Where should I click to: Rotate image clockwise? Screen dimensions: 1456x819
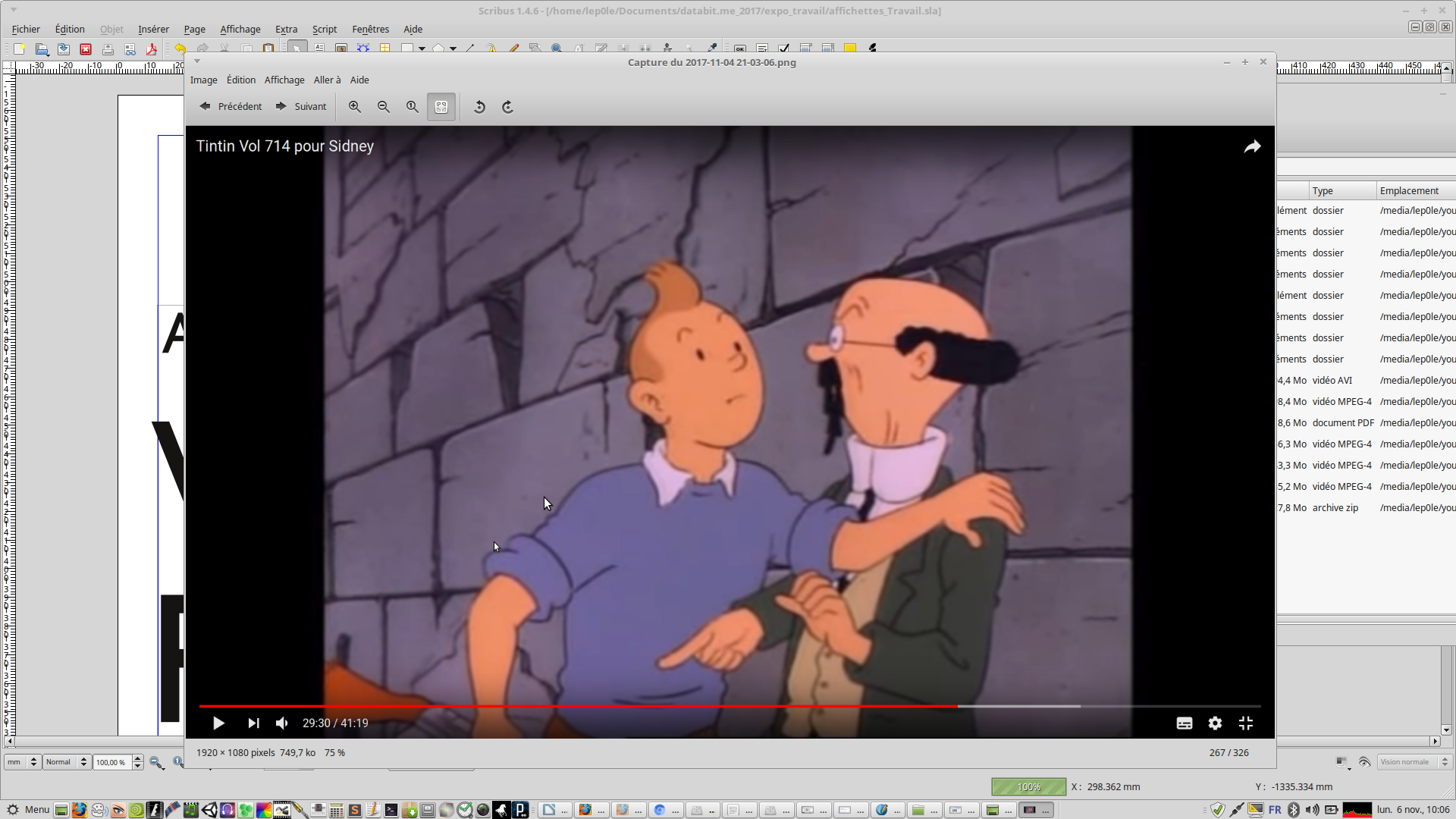(507, 107)
